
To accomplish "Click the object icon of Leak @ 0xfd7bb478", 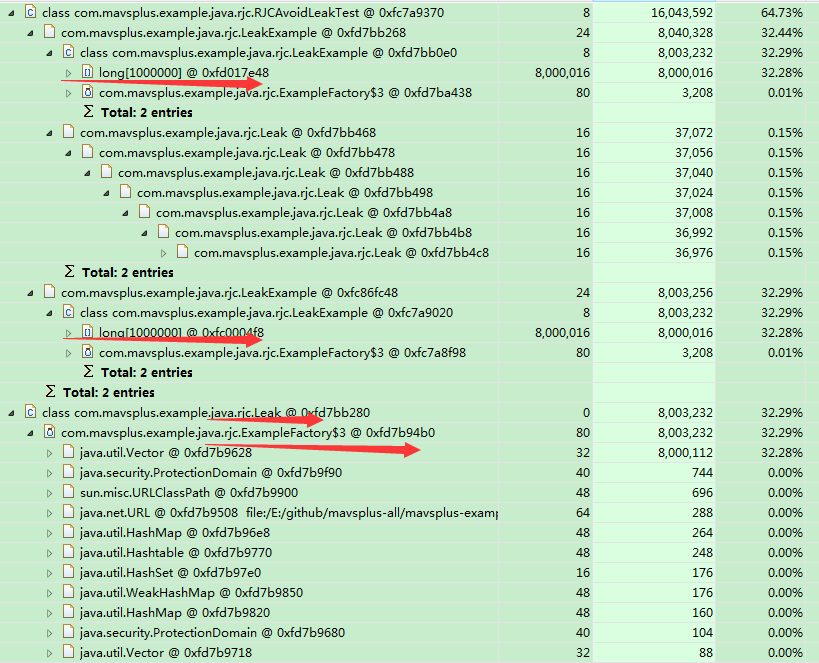I will click(88, 152).
